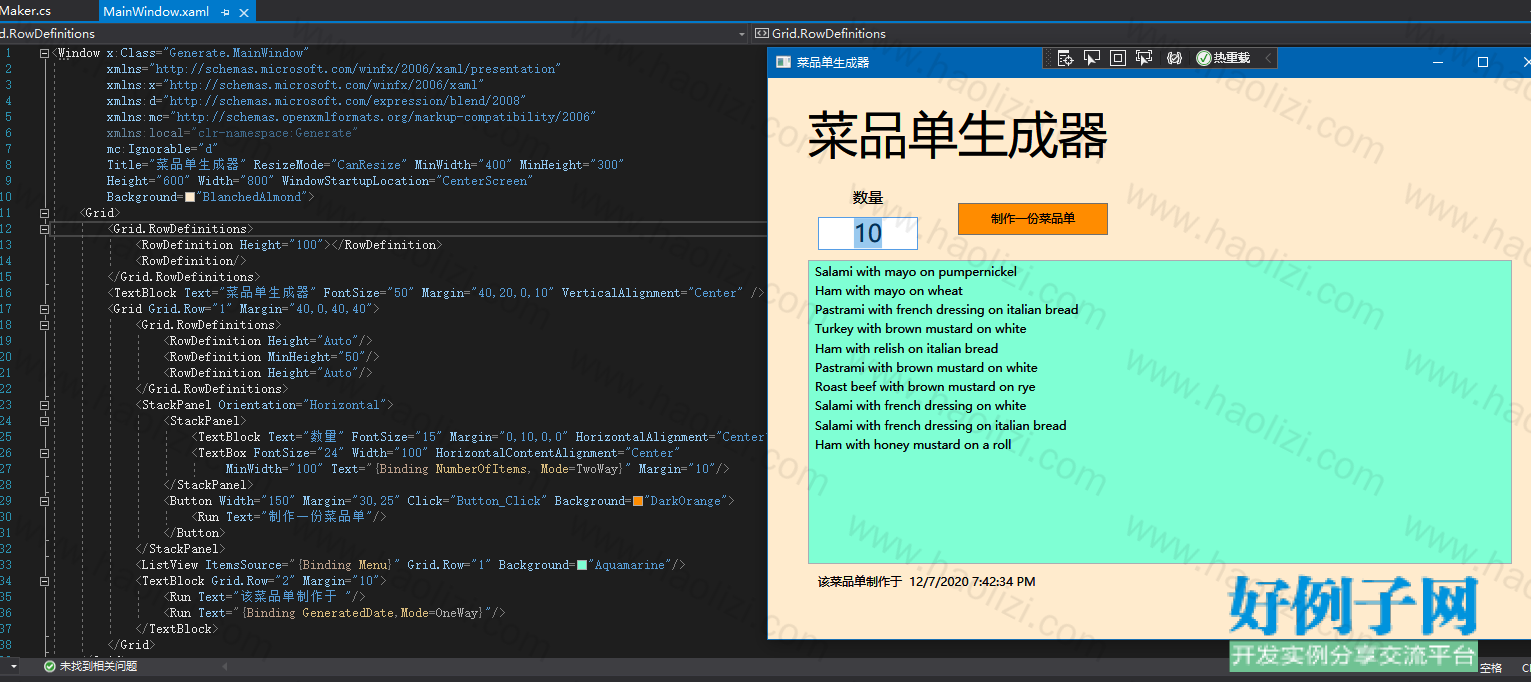This screenshot has width=1531, height=682.
Task: Click the binding diagnostics icon in debug toolbar
Action: [x=1174, y=59]
